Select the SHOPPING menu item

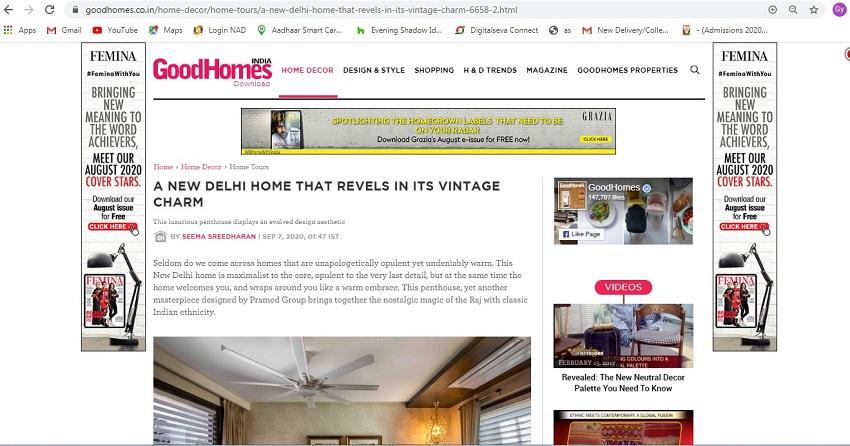(434, 70)
